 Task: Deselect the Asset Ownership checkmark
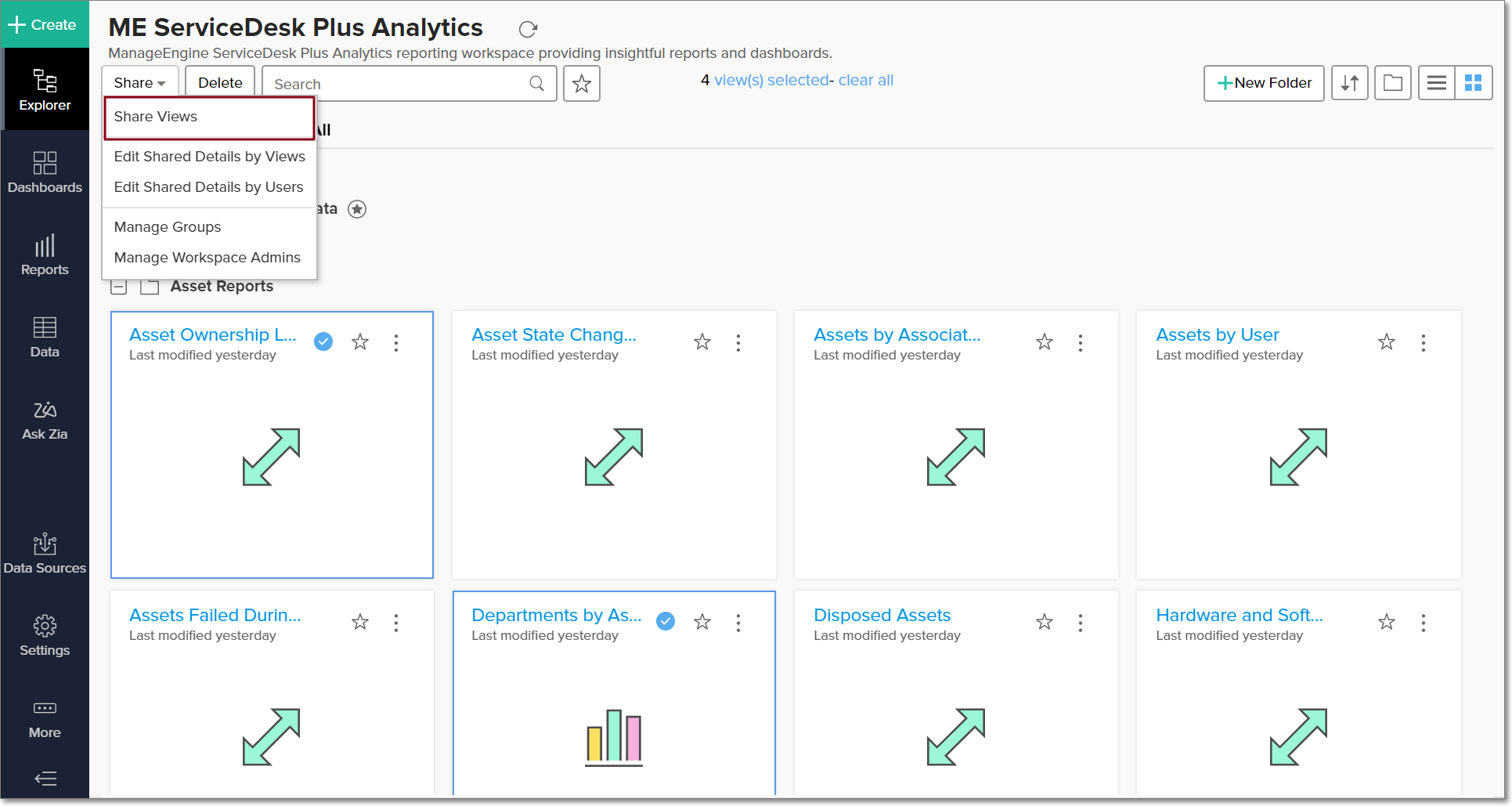coord(323,342)
